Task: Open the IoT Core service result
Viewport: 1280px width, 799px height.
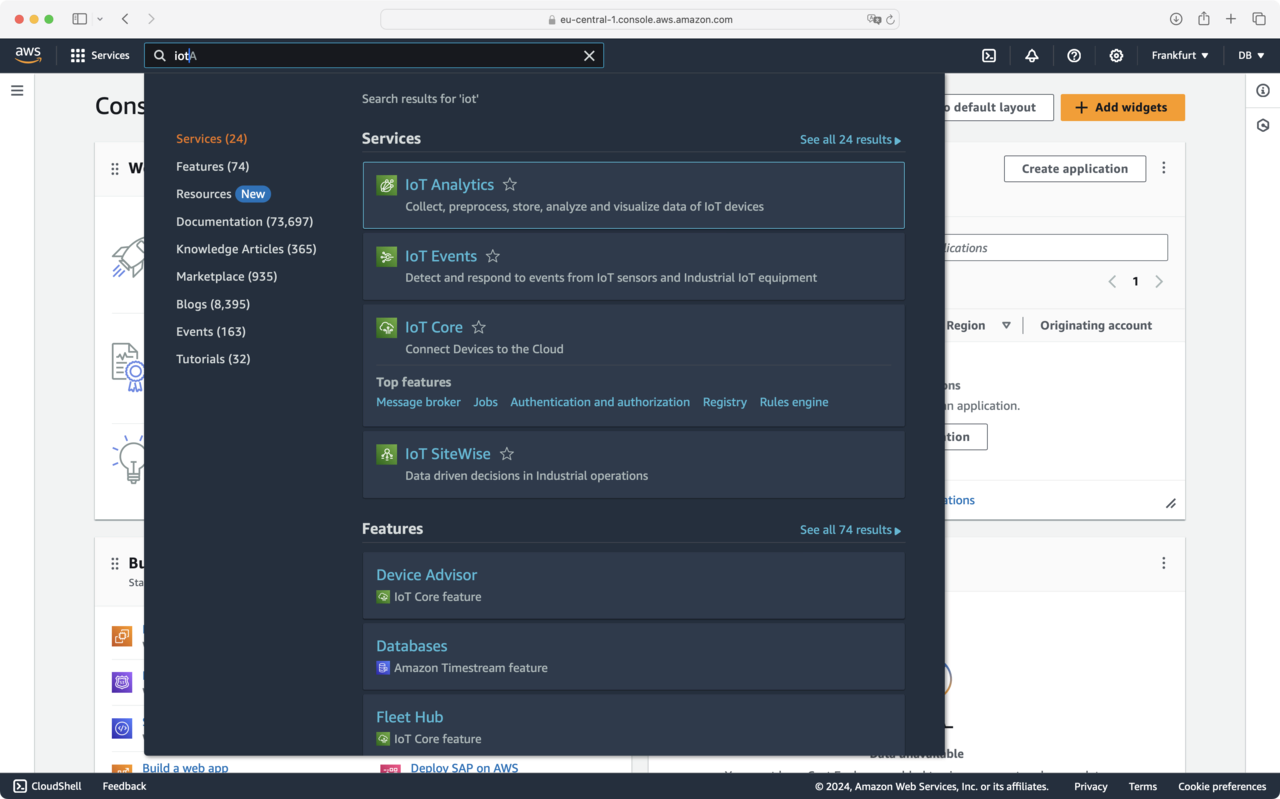Action: point(434,327)
